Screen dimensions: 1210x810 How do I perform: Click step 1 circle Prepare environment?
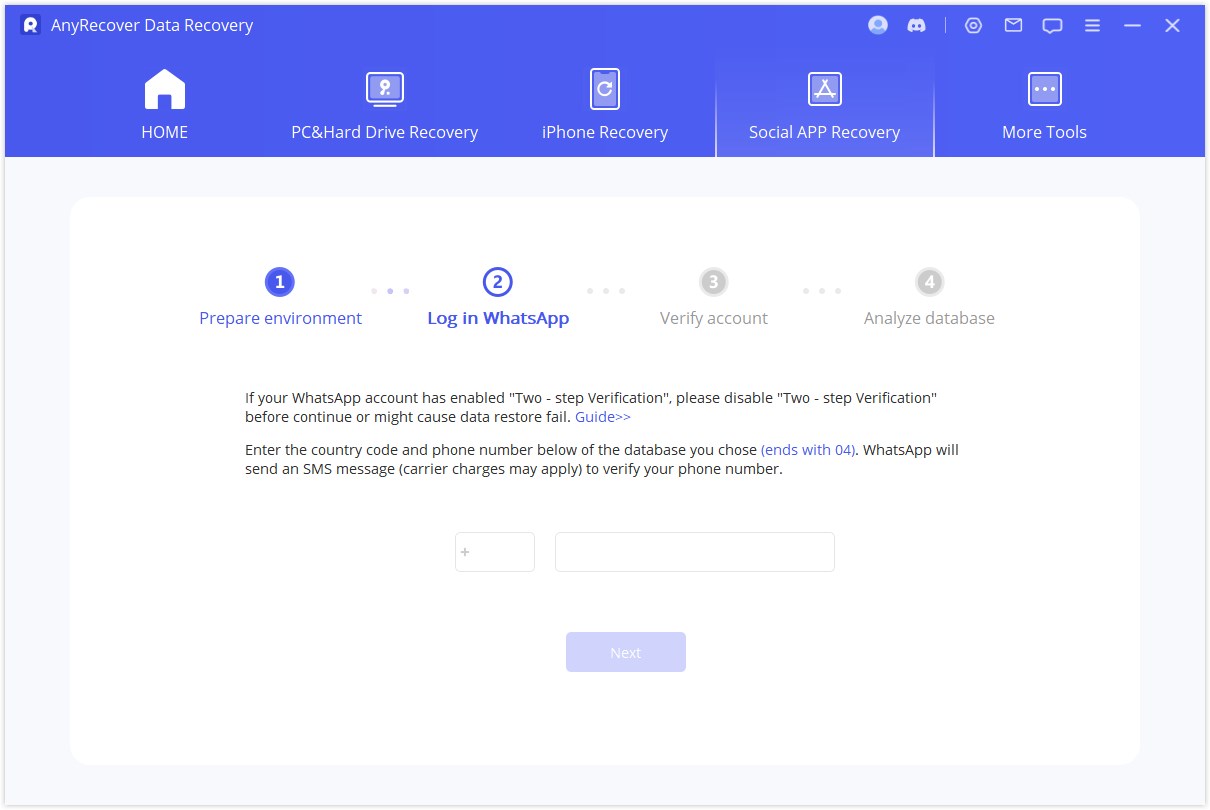coord(280,282)
